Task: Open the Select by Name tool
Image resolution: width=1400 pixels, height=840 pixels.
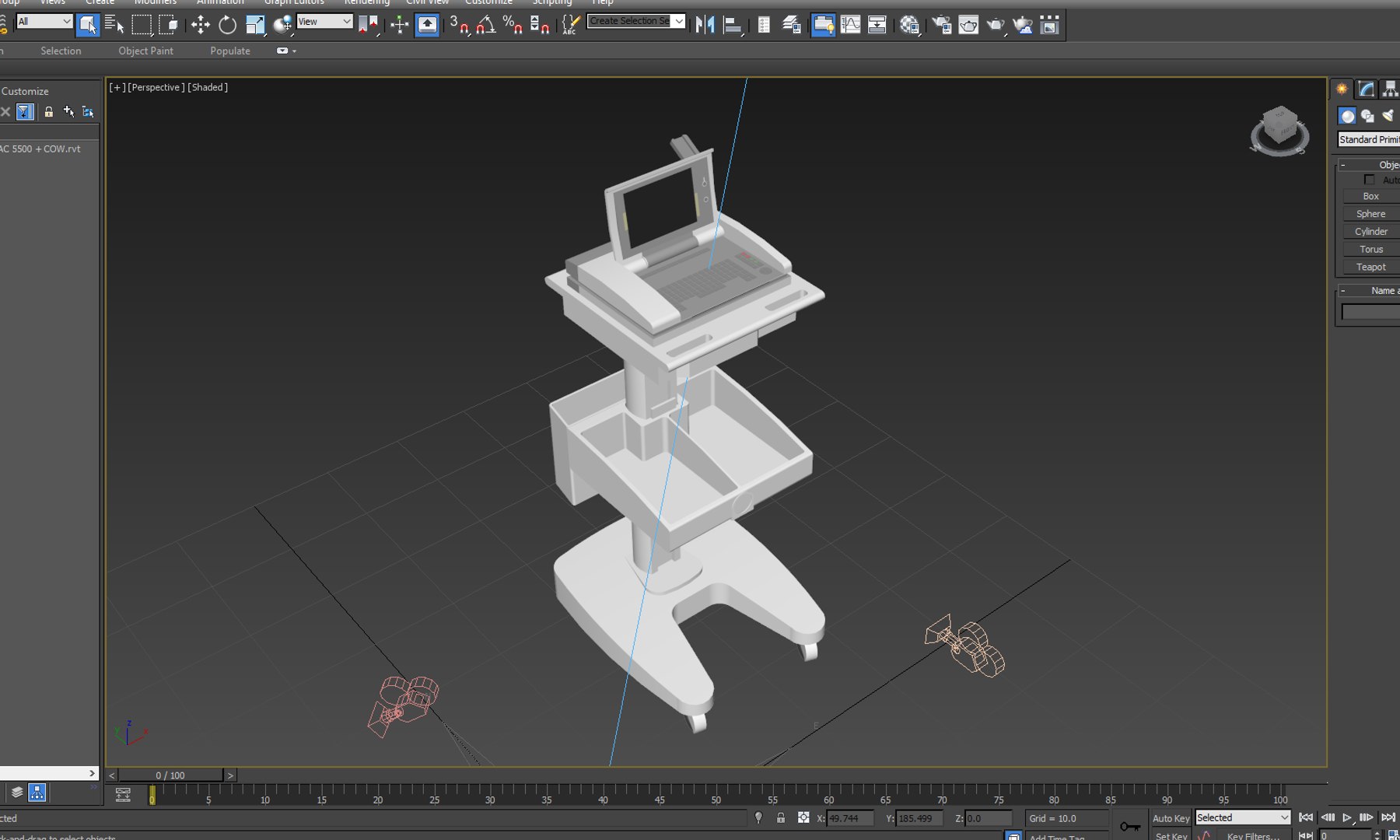Action: (x=114, y=25)
